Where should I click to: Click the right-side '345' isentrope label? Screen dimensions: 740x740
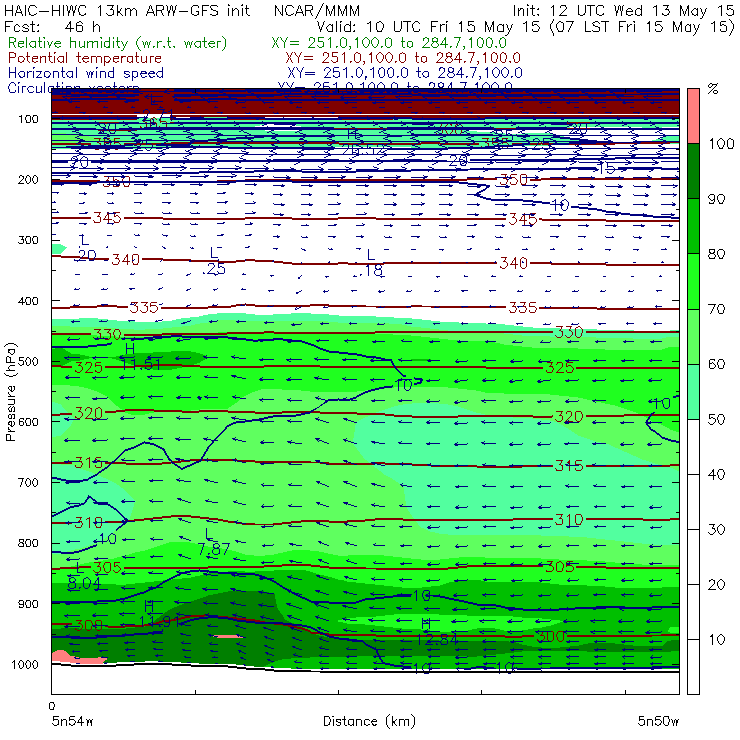[x=522, y=219]
